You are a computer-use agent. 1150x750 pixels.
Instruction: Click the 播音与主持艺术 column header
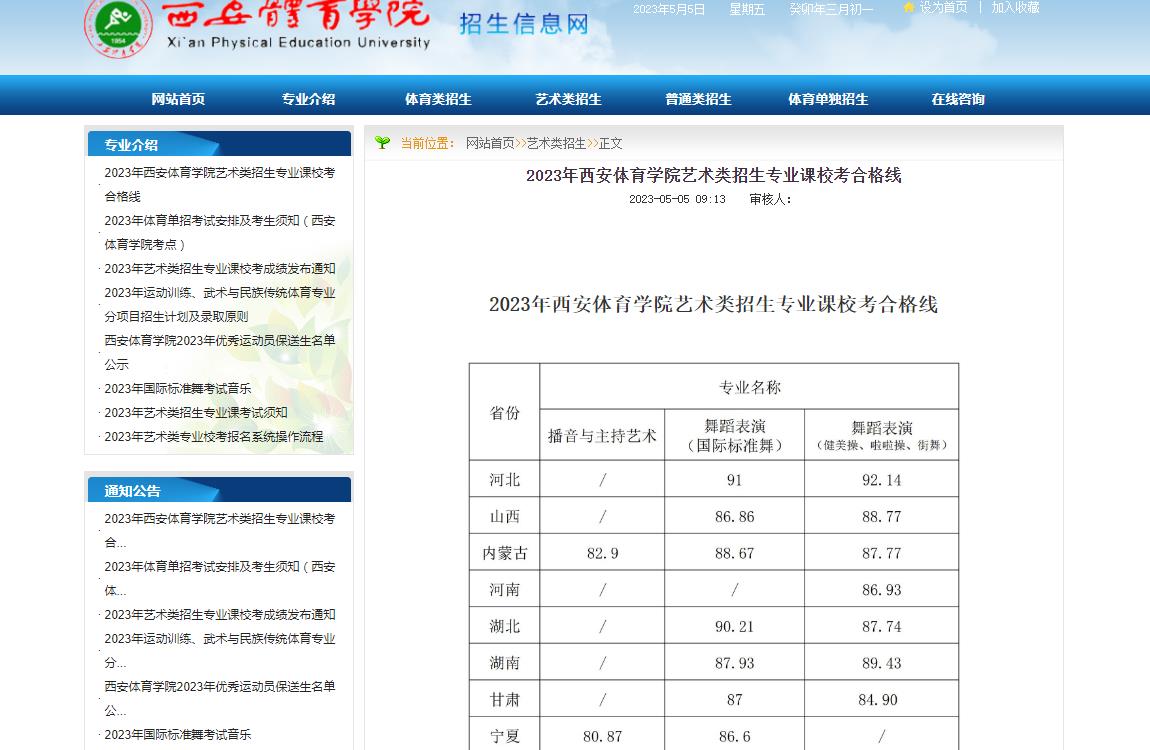[602, 435]
